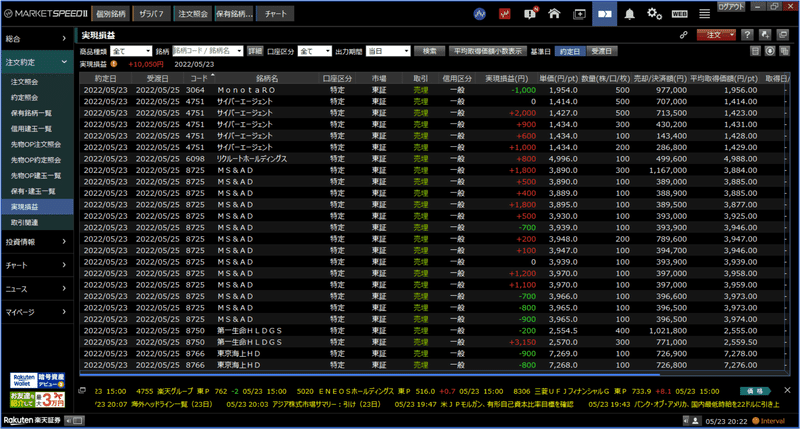
Task: Click the MonotaRO row stock name
Action: [246, 90]
